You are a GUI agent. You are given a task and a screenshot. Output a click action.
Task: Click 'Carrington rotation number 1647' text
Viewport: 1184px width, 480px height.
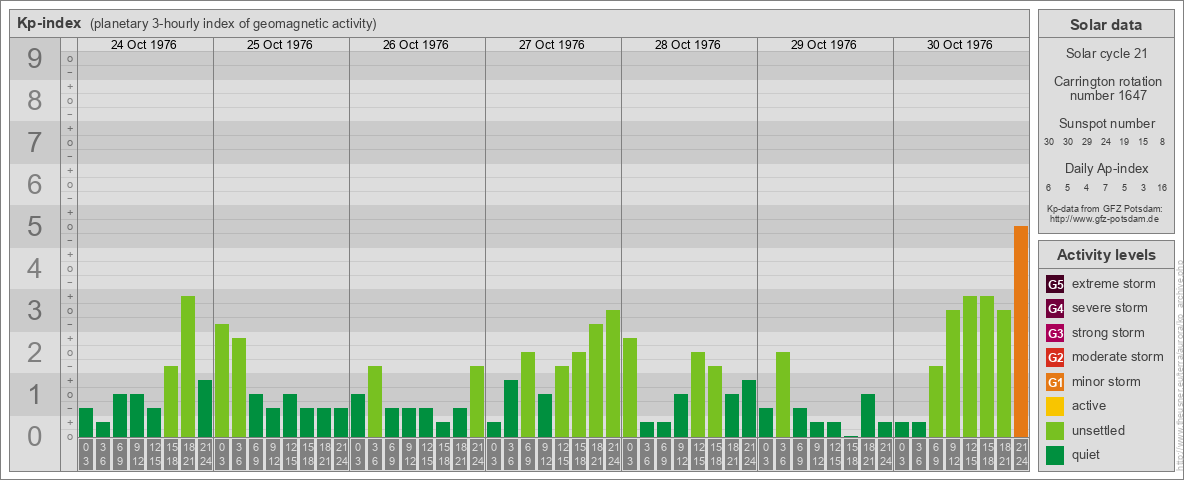[x=1106, y=88]
